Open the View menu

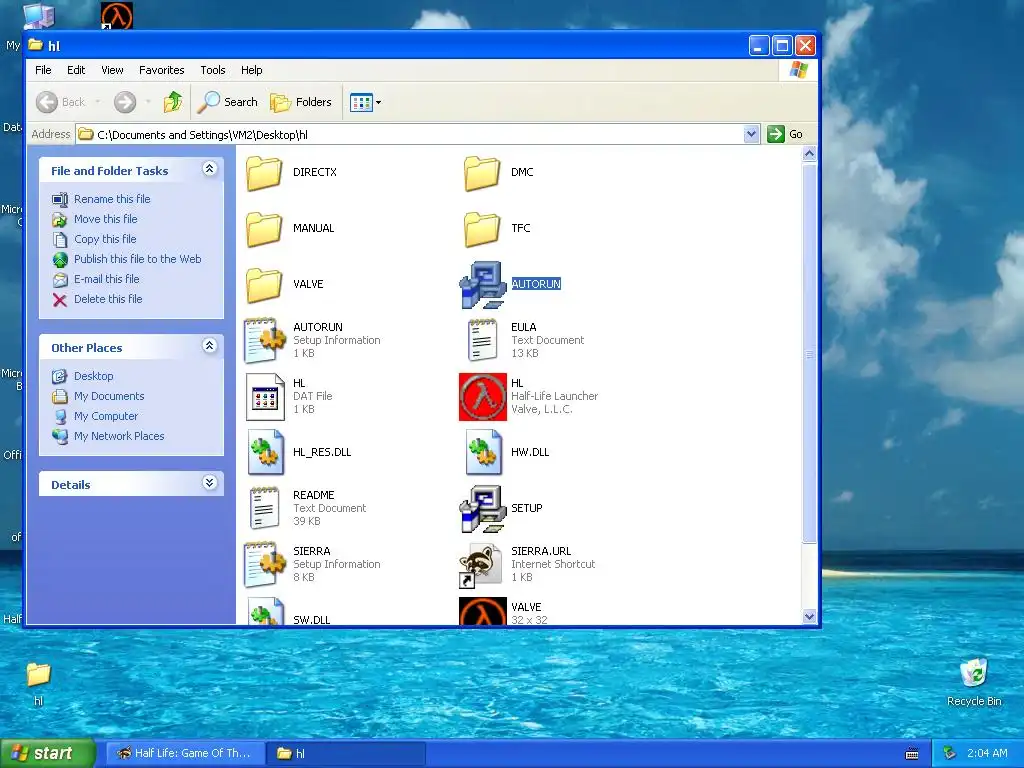tap(112, 70)
